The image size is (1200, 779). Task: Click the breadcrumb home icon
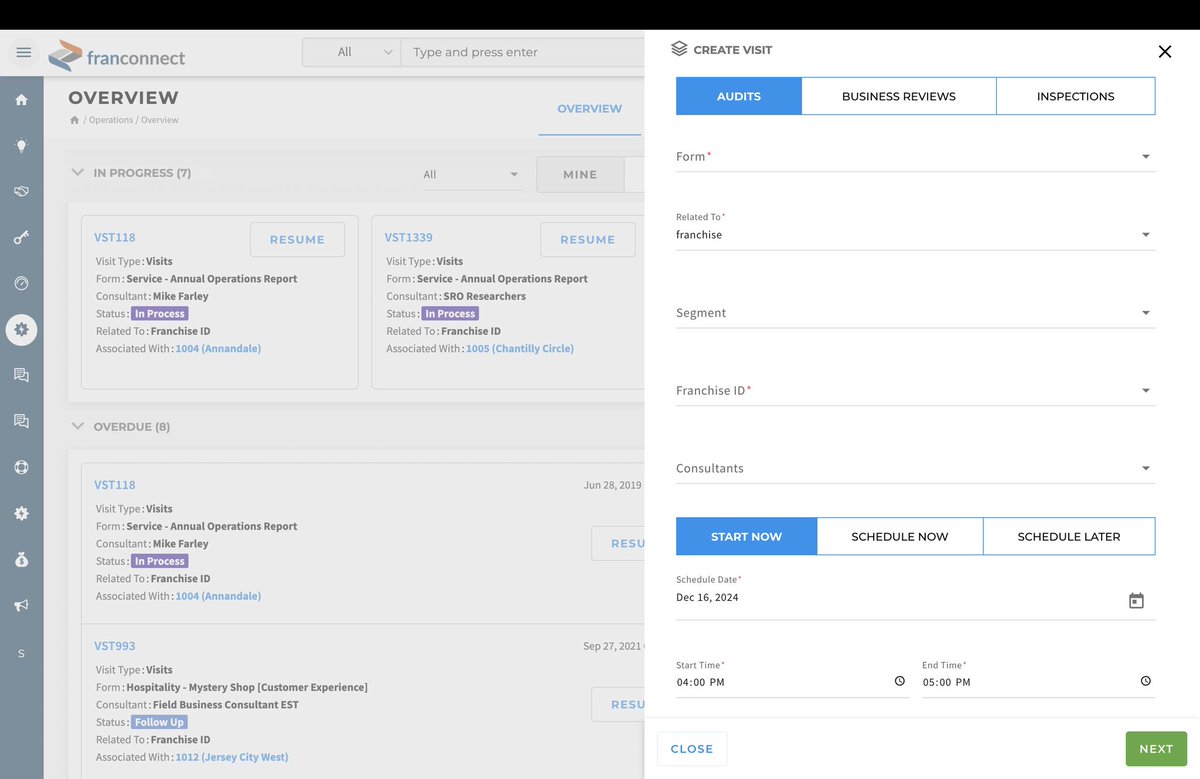74,120
